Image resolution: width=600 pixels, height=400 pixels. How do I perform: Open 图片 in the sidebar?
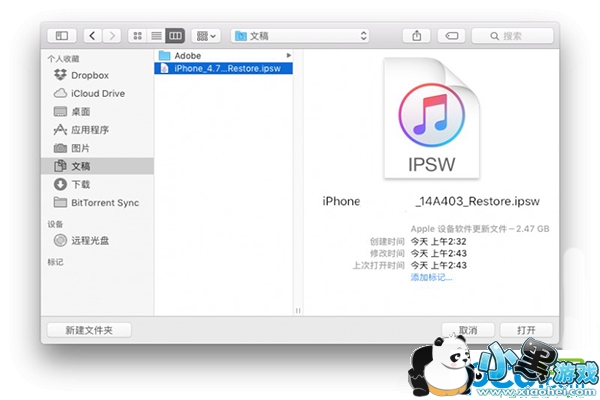(x=97, y=148)
